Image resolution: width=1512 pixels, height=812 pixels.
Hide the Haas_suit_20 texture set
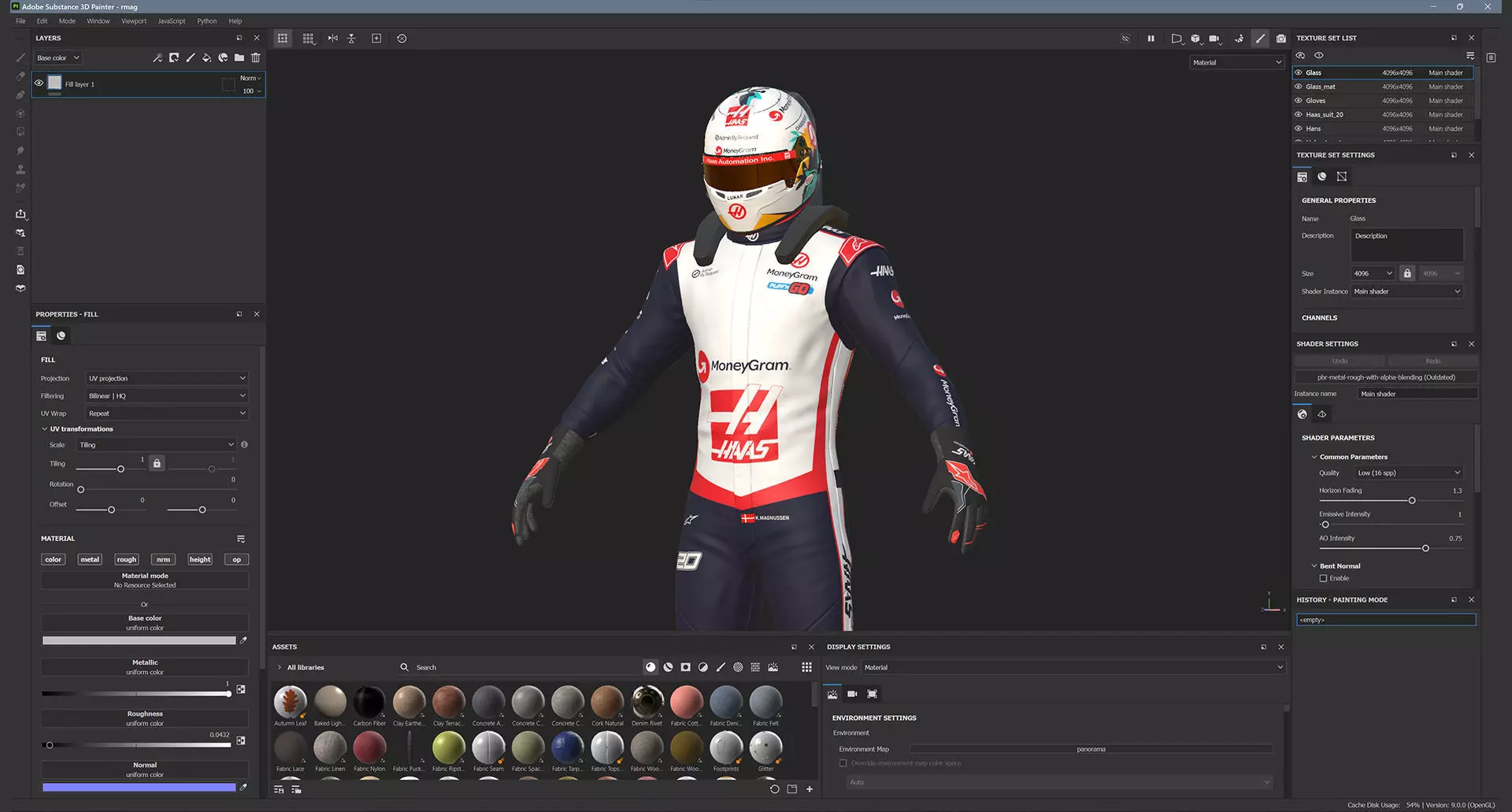click(1299, 114)
